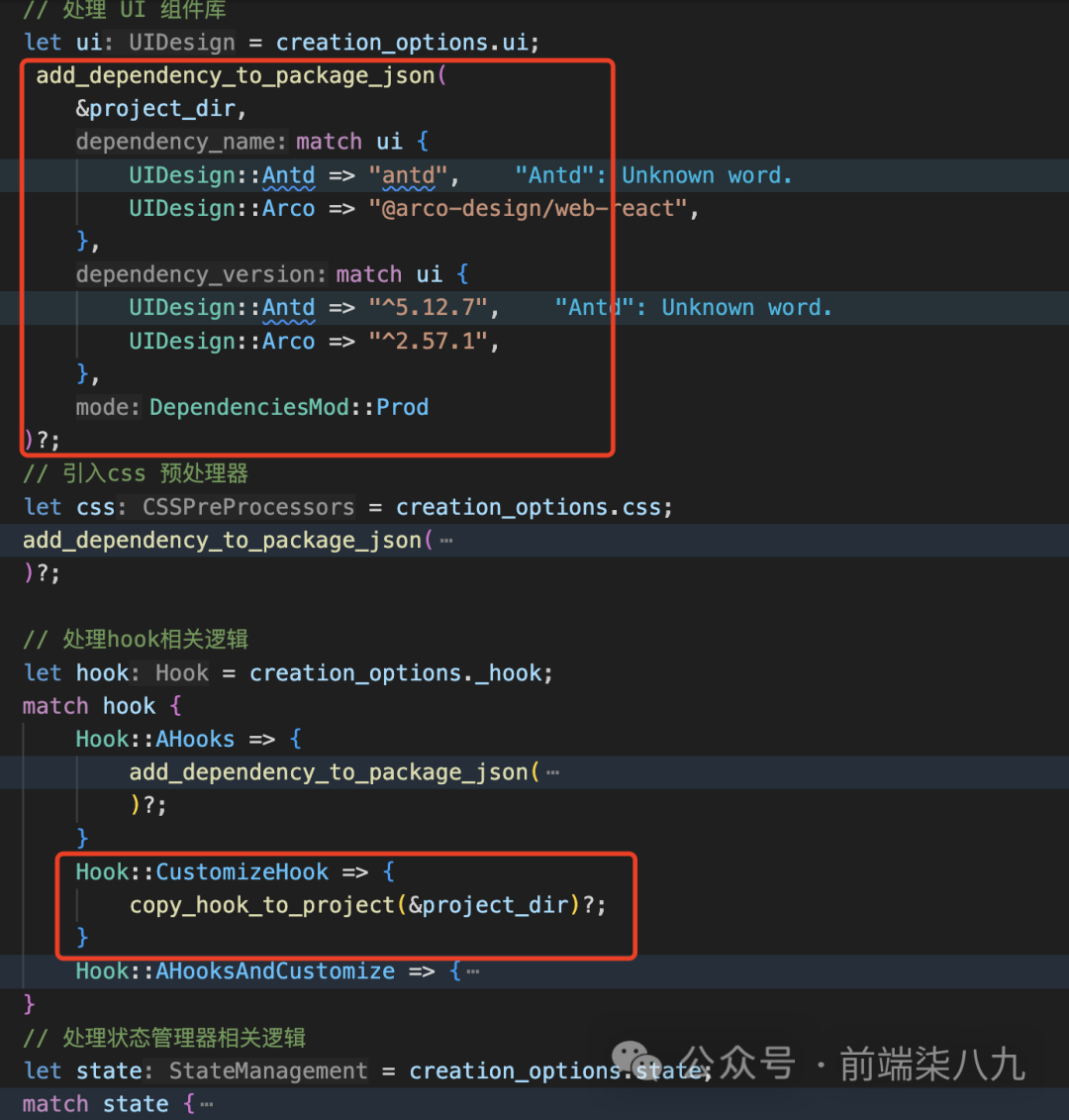The image size is (1069, 1120).
Task: Click the dependency_name: inlay hint
Action: (181, 142)
